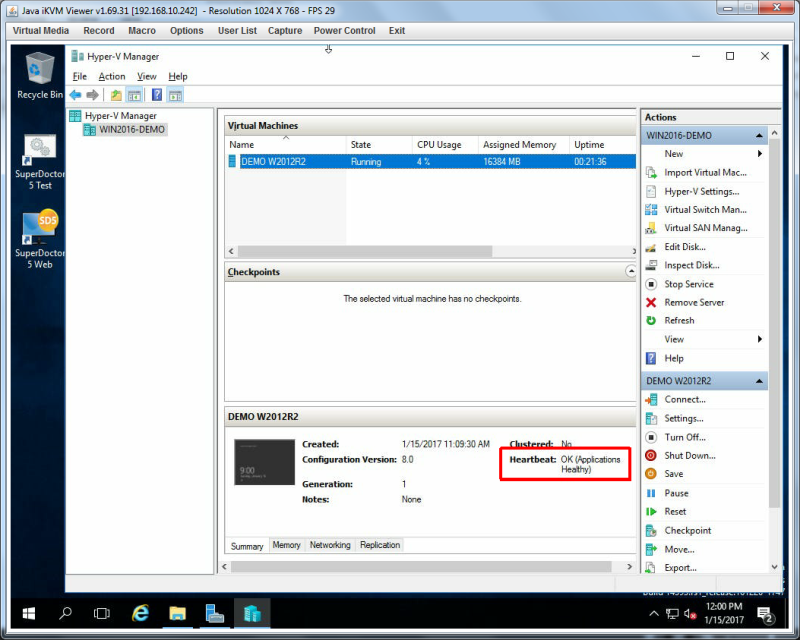Screen dimensions: 800x640
Task: Click the details pane bottom horizontal scrollbar
Action: click(421, 567)
